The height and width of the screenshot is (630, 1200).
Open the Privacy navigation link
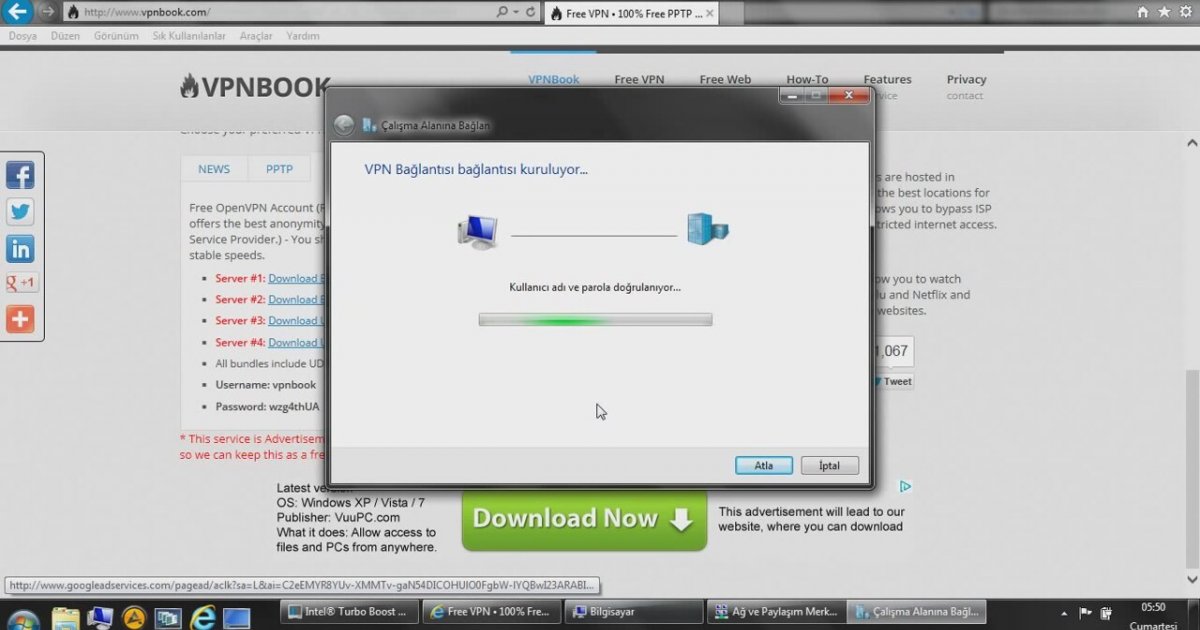(967, 80)
